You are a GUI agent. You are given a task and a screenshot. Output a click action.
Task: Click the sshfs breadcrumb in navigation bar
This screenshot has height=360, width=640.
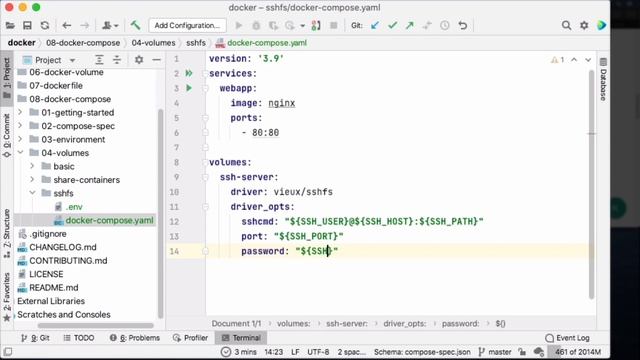click(x=196, y=43)
